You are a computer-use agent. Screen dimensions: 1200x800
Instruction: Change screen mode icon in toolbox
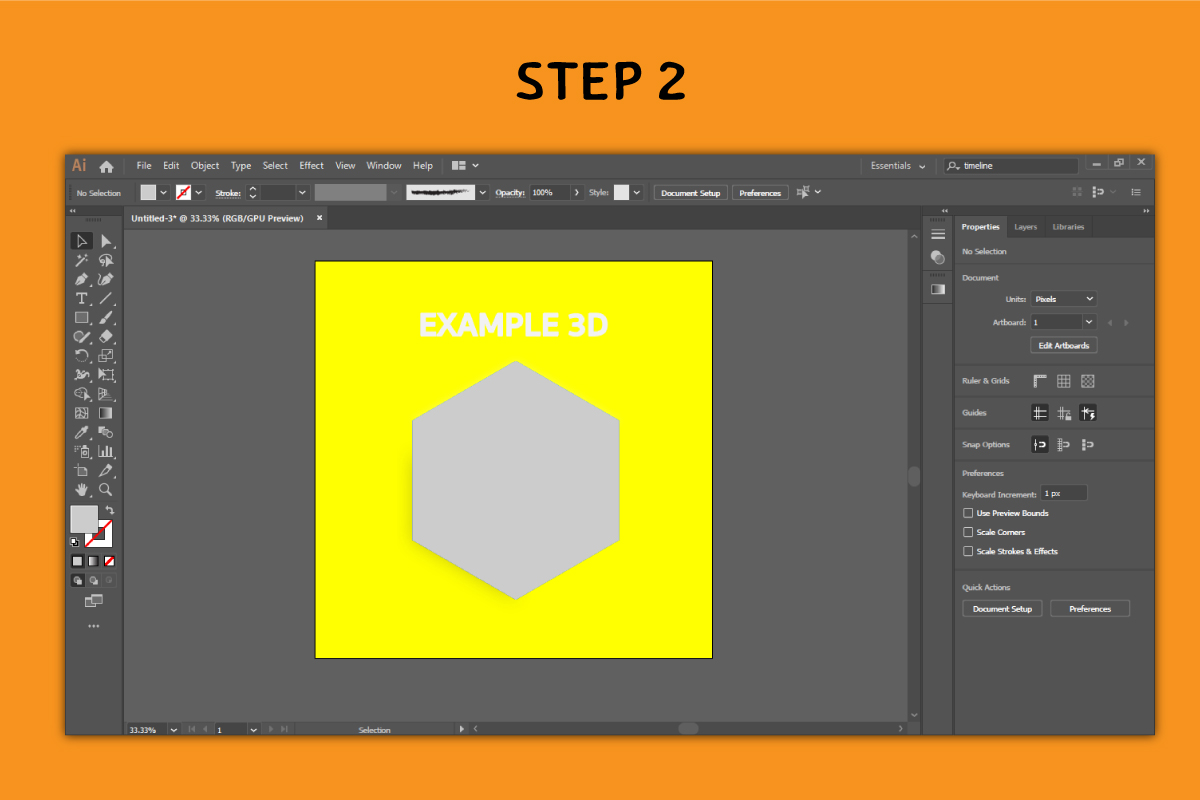[x=94, y=601]
